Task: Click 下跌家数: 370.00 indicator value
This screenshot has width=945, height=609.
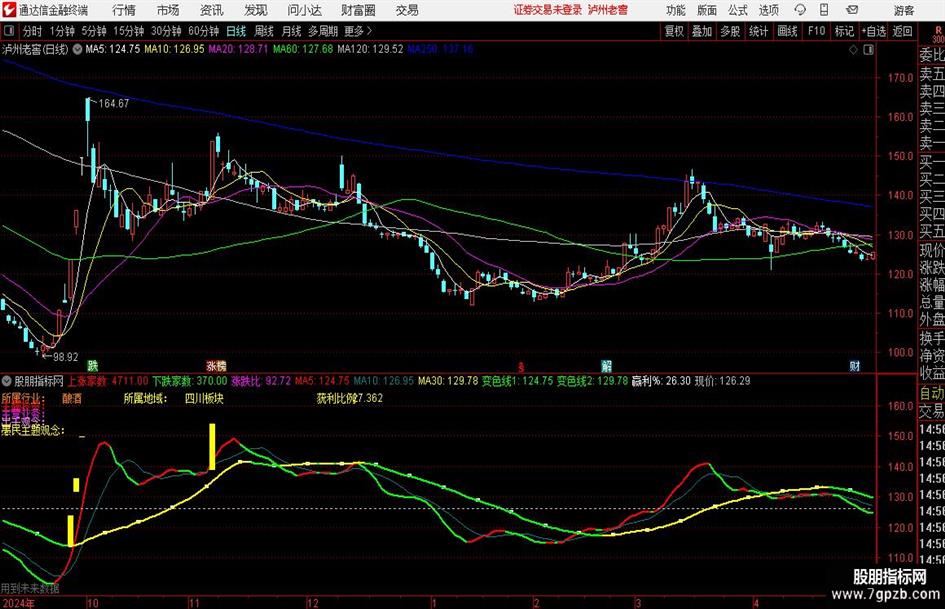Action: 189,381
